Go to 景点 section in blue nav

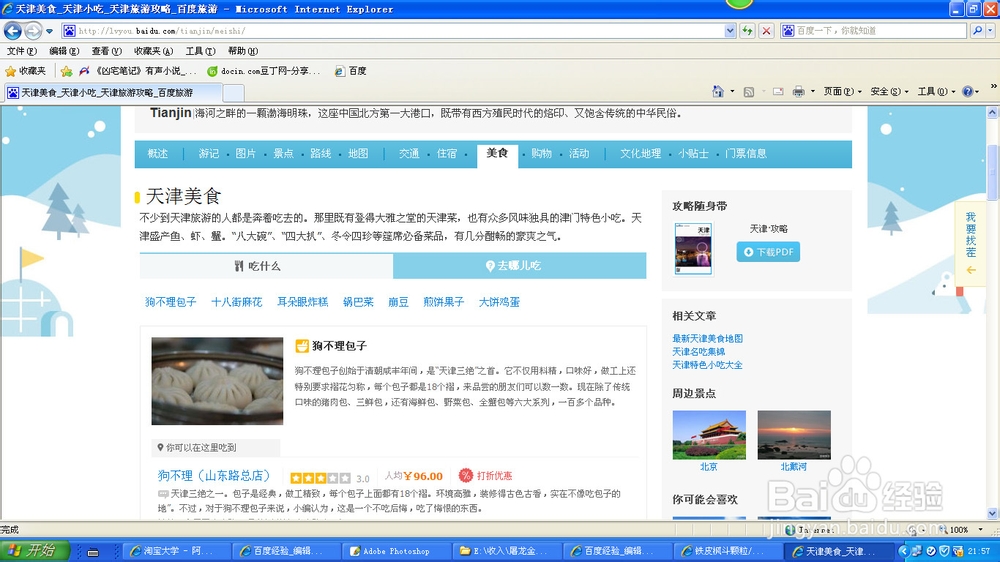coord(283,154)
